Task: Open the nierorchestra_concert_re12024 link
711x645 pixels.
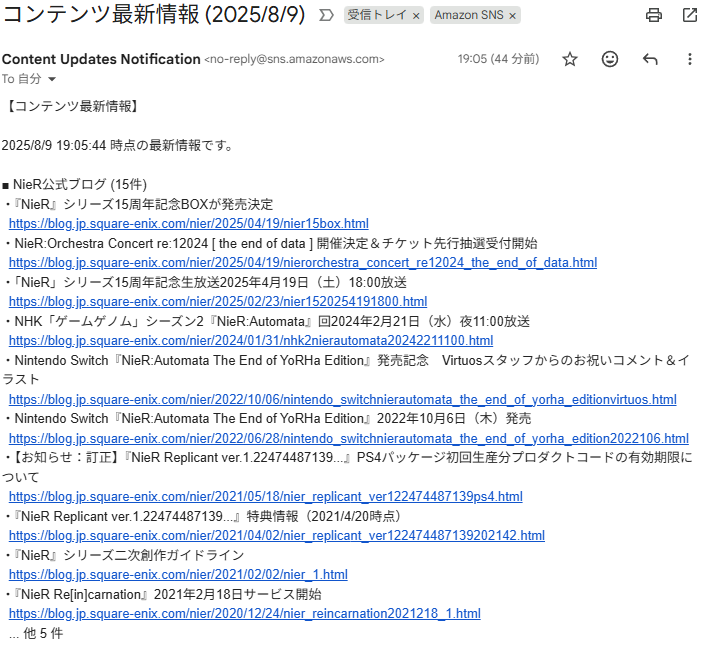Action: coord(303,263)
